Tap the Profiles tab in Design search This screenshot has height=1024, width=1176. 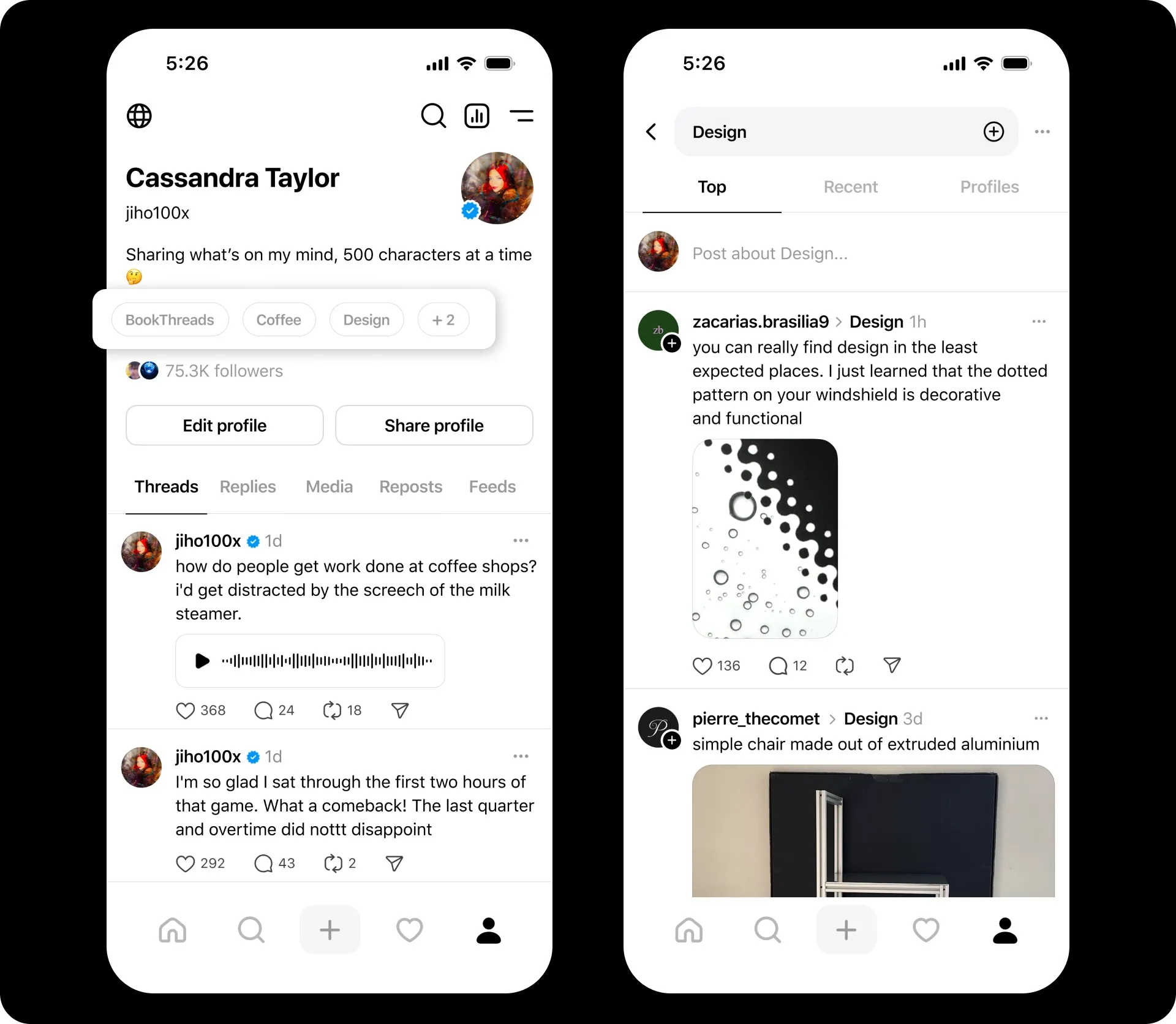pos(986,187)
